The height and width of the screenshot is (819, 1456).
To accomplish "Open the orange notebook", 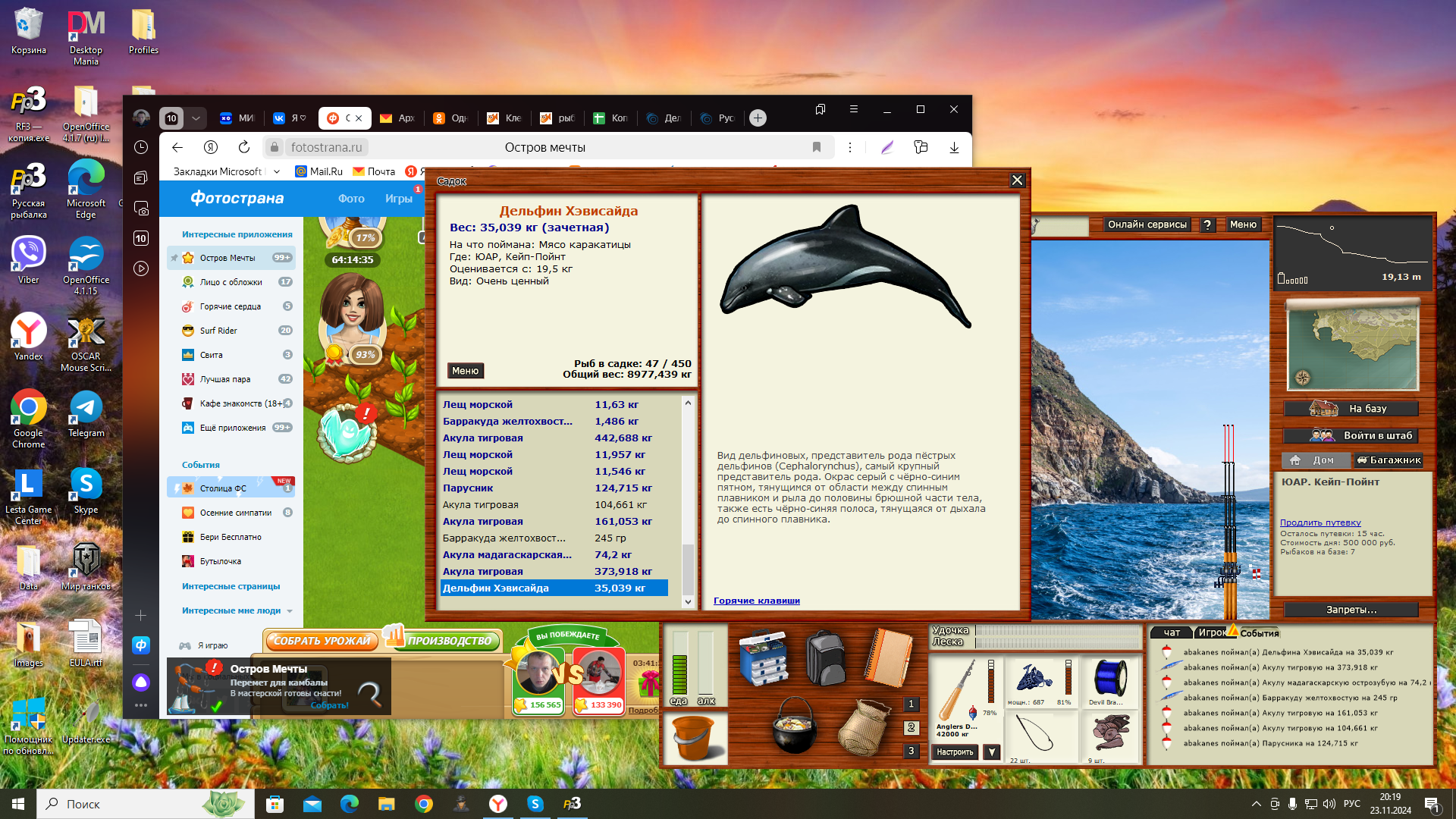I will pos(889,657).
